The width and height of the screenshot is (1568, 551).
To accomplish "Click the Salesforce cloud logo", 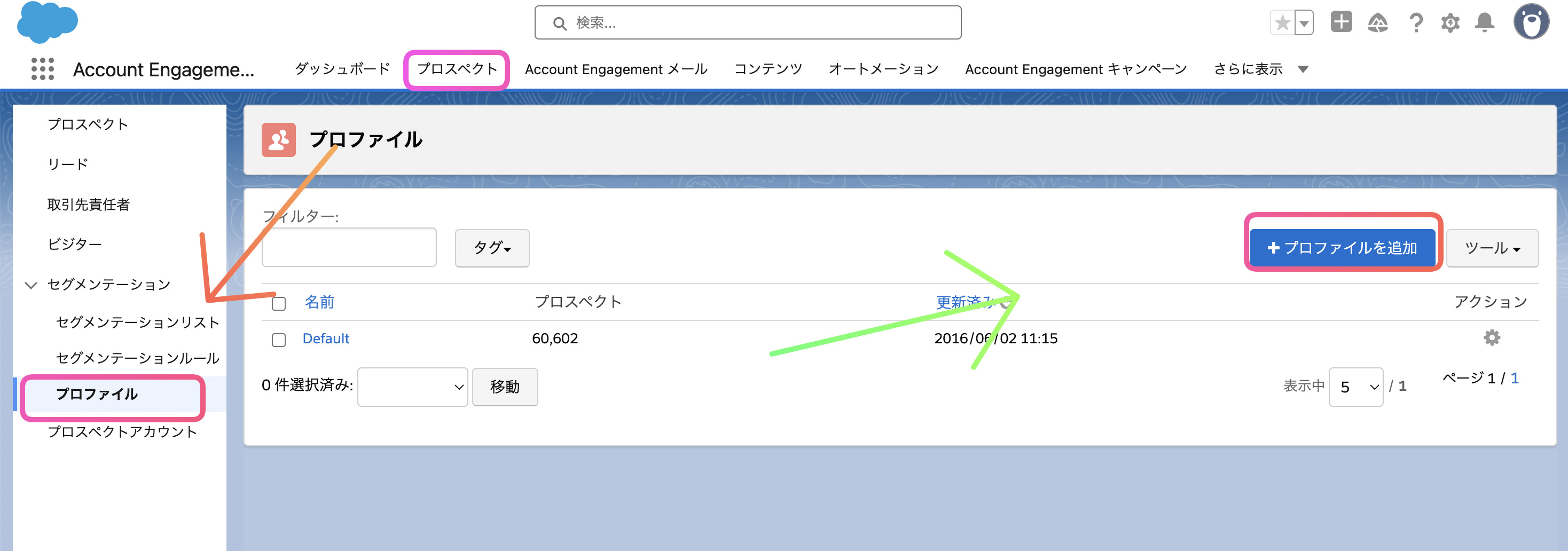I will 48,22.
